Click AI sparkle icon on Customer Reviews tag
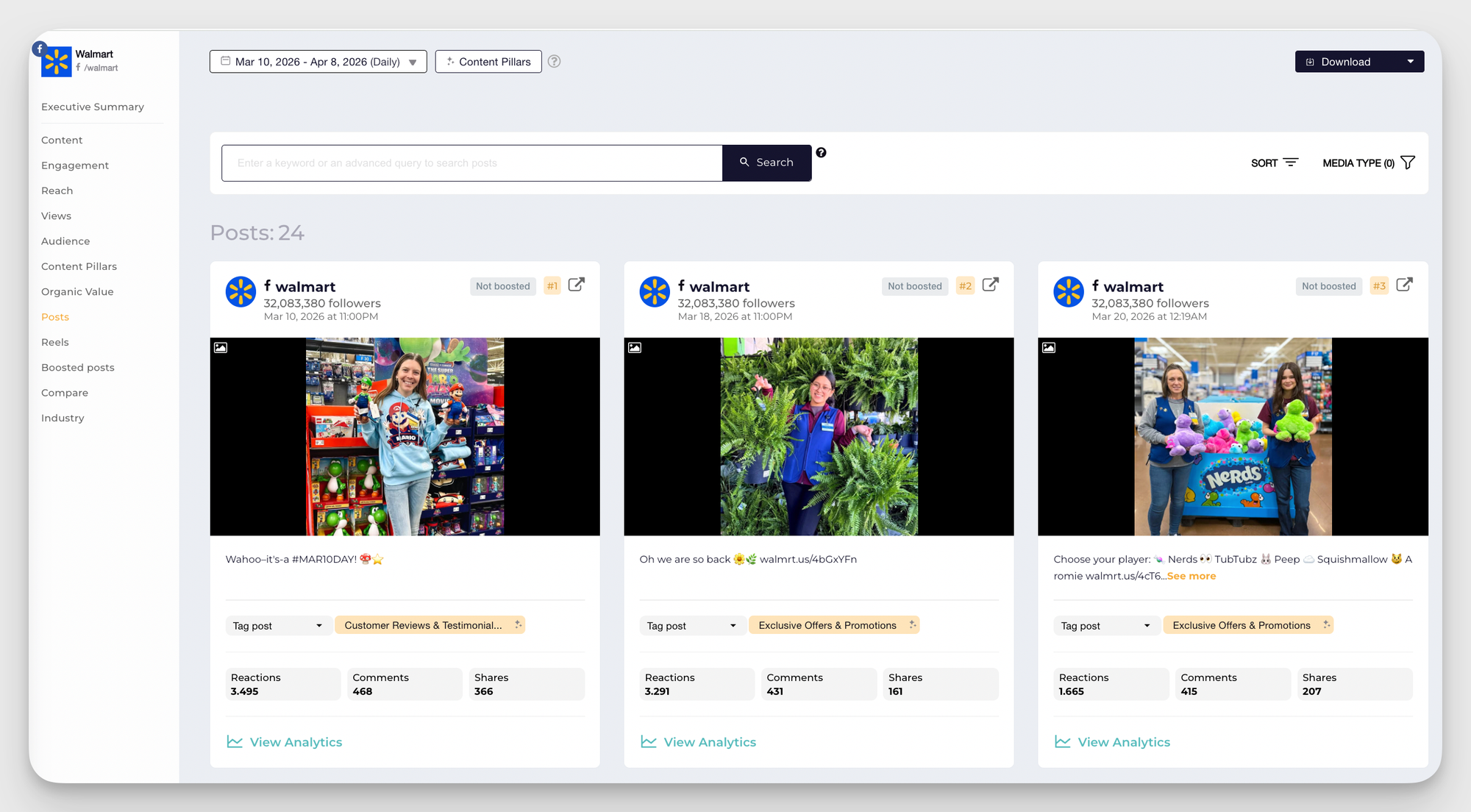Viewport: 1471px width, 812px height. coord(518,624)
